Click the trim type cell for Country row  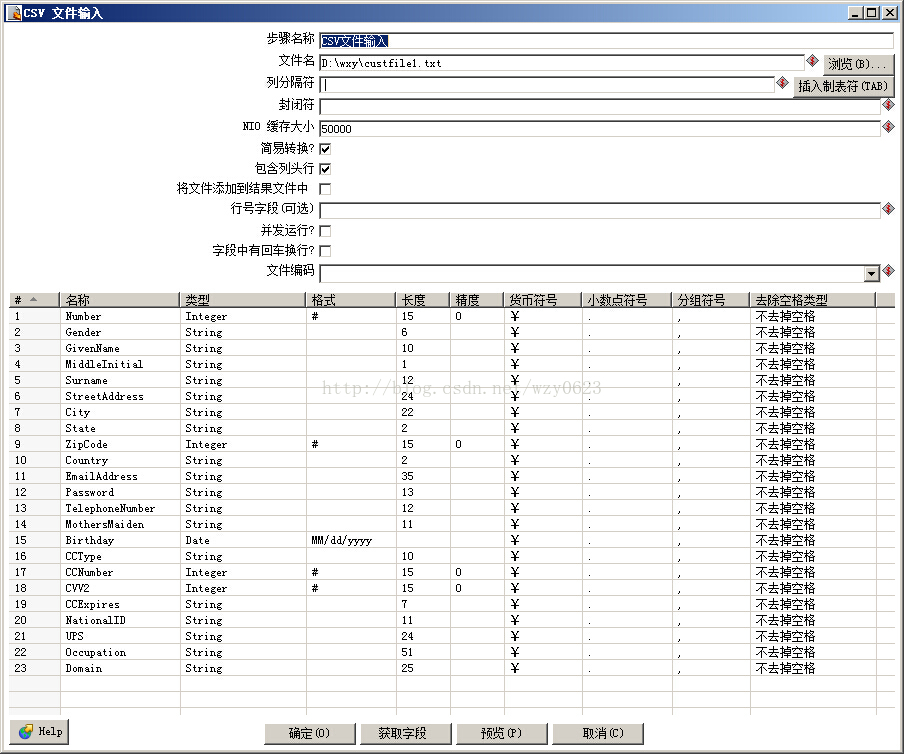(x=813, y=460)
